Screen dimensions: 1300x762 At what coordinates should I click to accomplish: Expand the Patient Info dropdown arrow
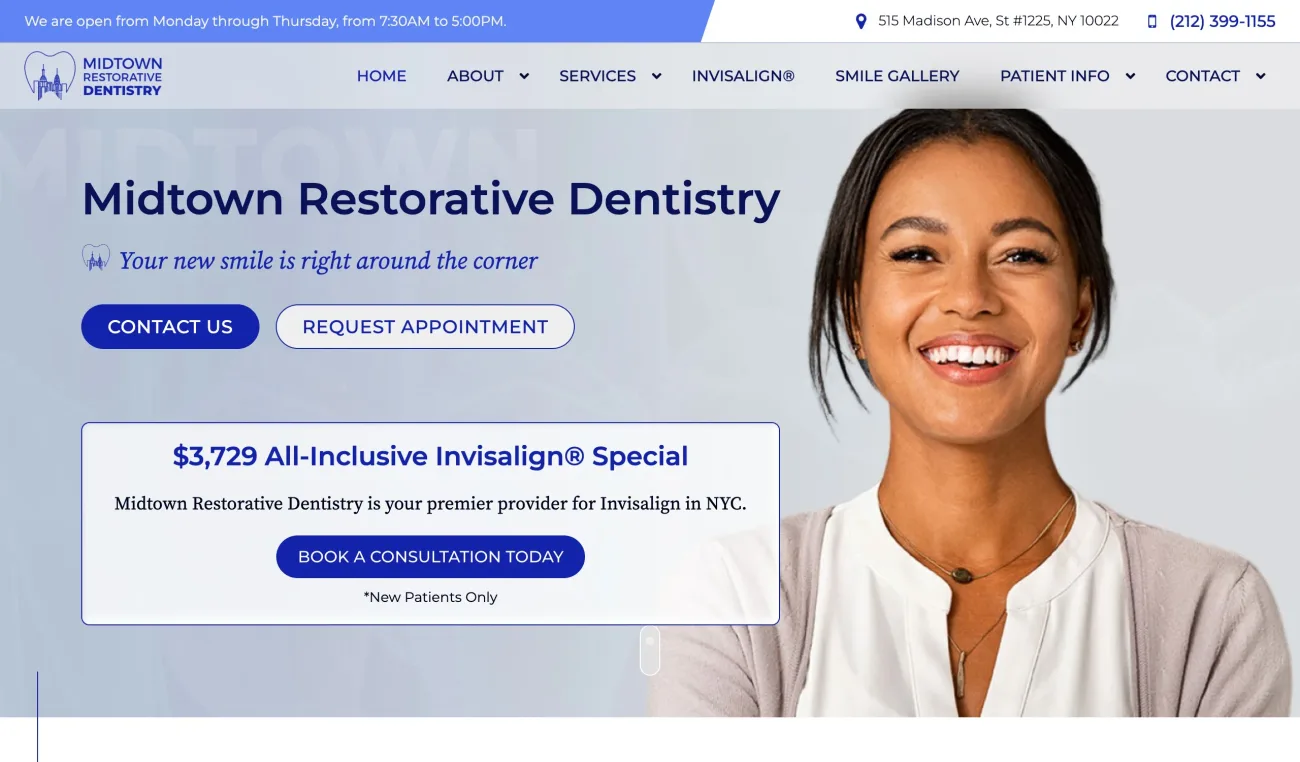pos(1130,76)
